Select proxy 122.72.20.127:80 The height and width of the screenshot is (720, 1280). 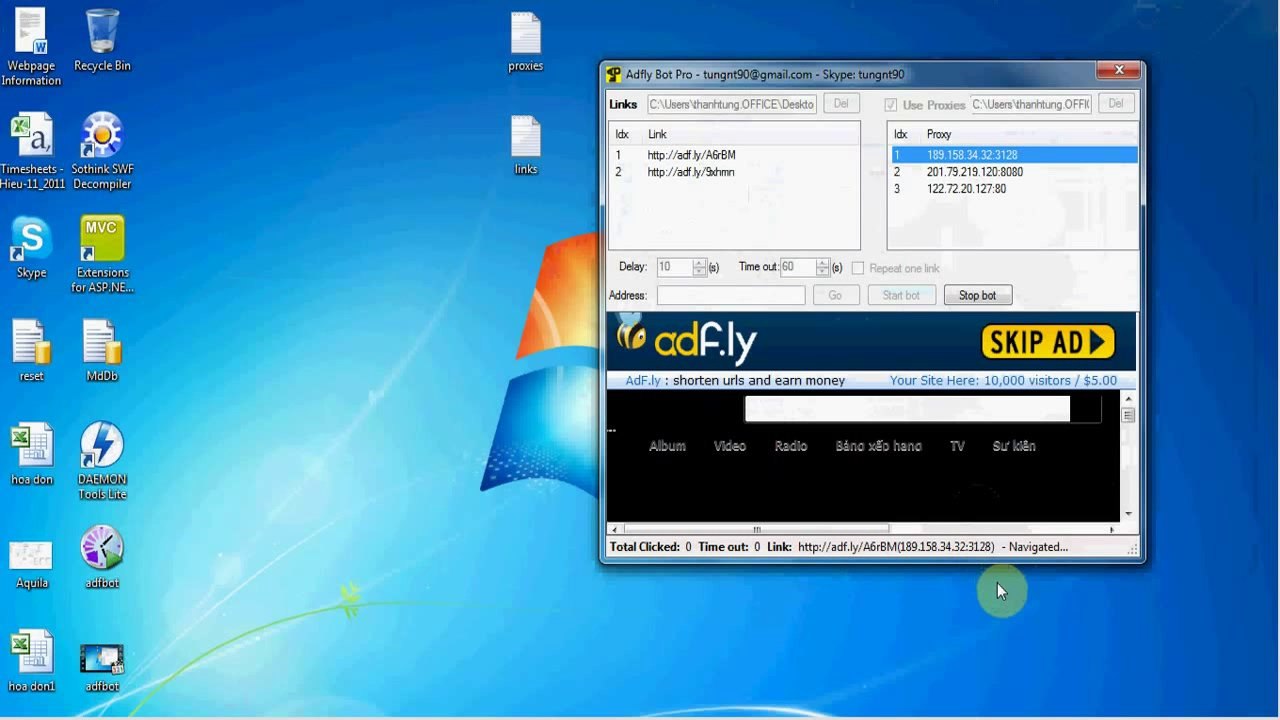tap(1014, 189)
